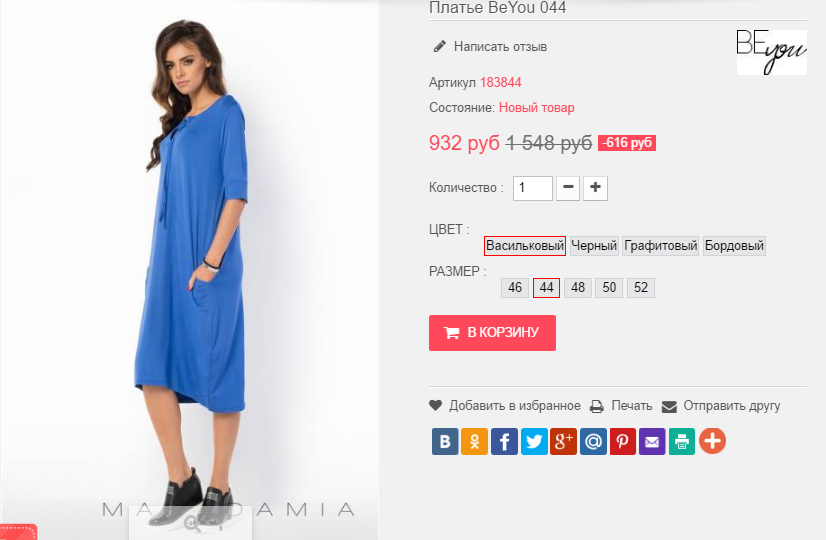826x540 pixels.
Task: Increase quantity with plus button
Action: coord(595,187)
